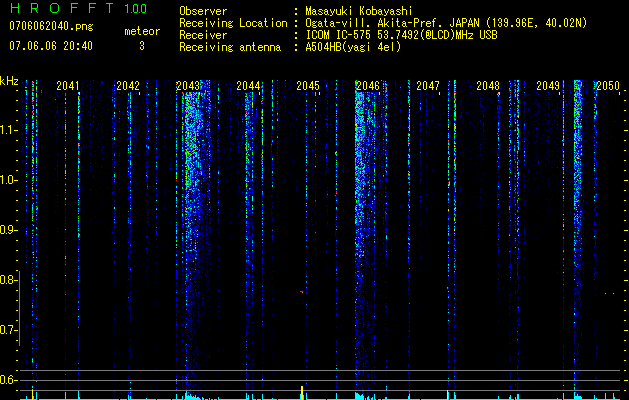Click the 2045 time marker
This screenshot has width=629, height=400.
308,86
